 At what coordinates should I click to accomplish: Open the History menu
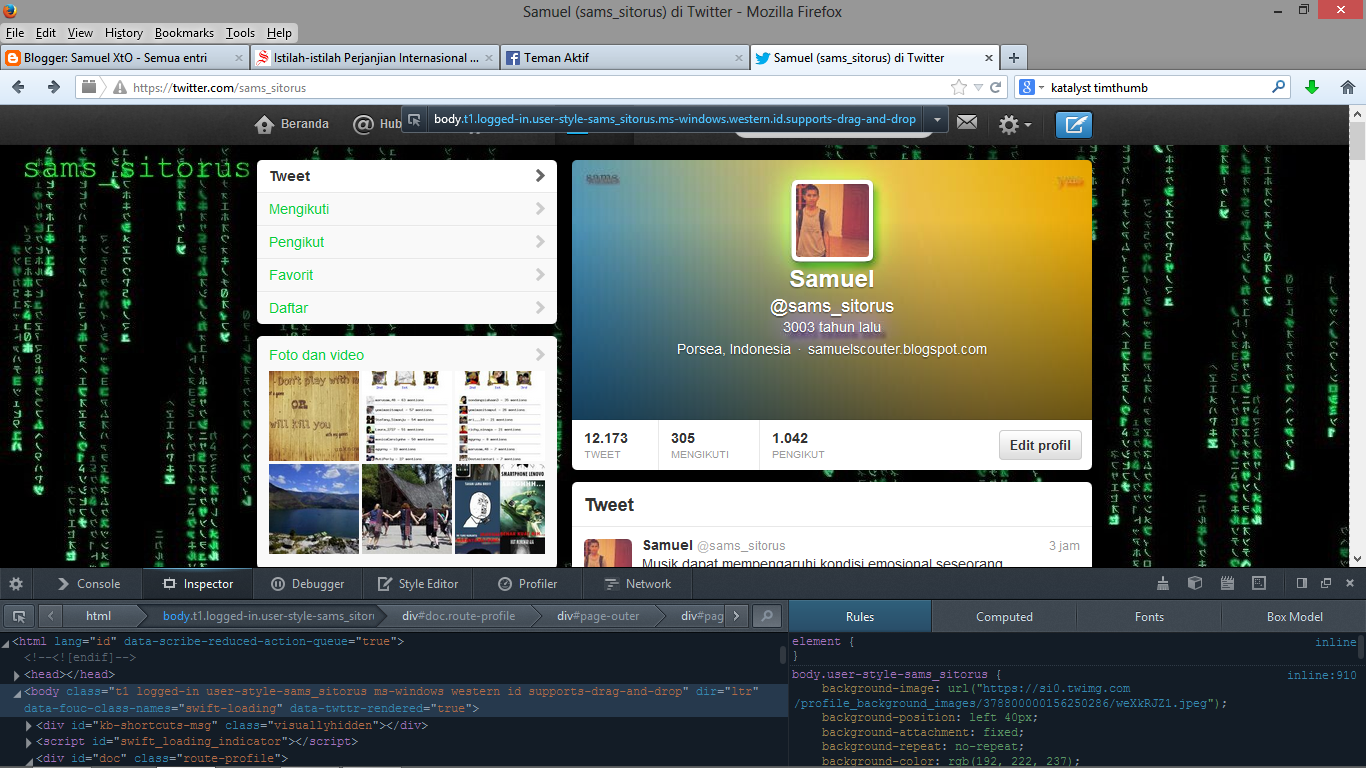(124, 33)
